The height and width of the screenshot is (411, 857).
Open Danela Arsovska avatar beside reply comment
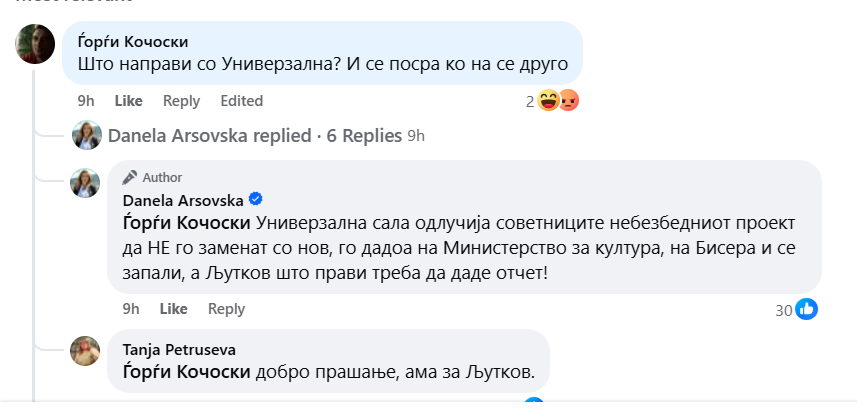click(85, 183)
